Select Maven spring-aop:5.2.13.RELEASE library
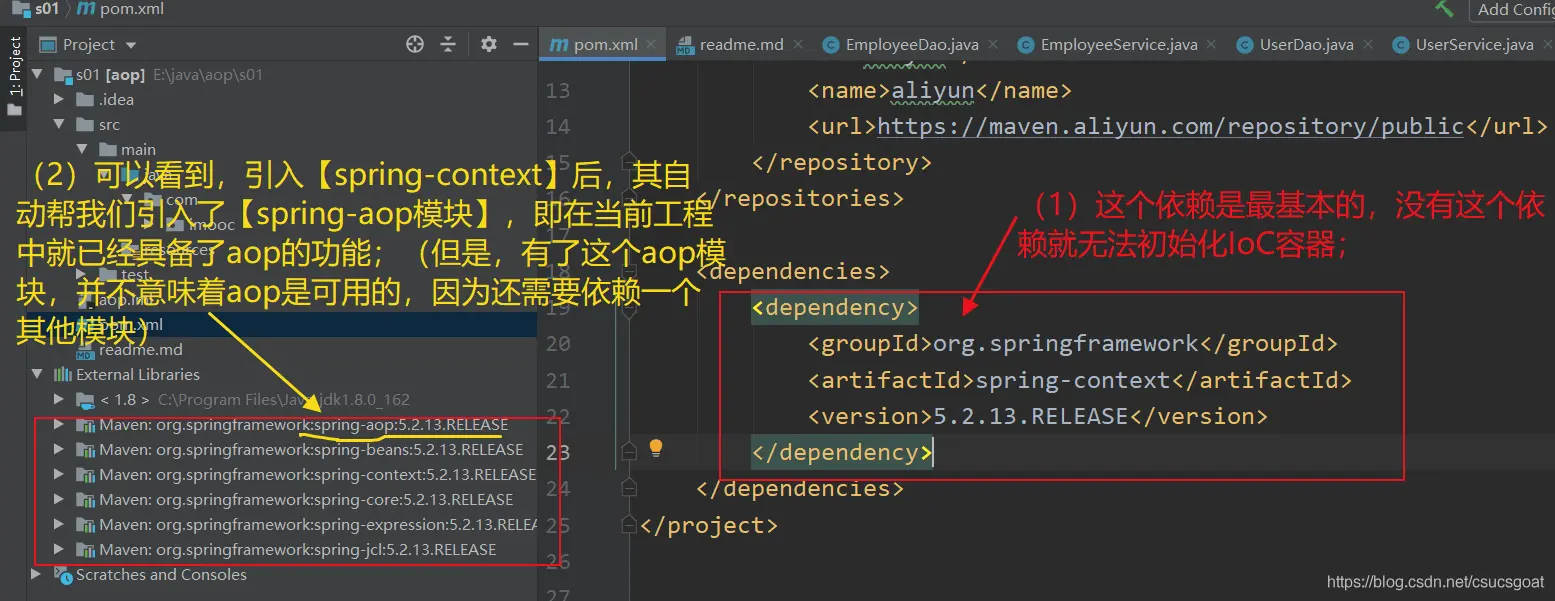Image resolution: width=1555 pixels, height=601 pixels. [303, 425]
